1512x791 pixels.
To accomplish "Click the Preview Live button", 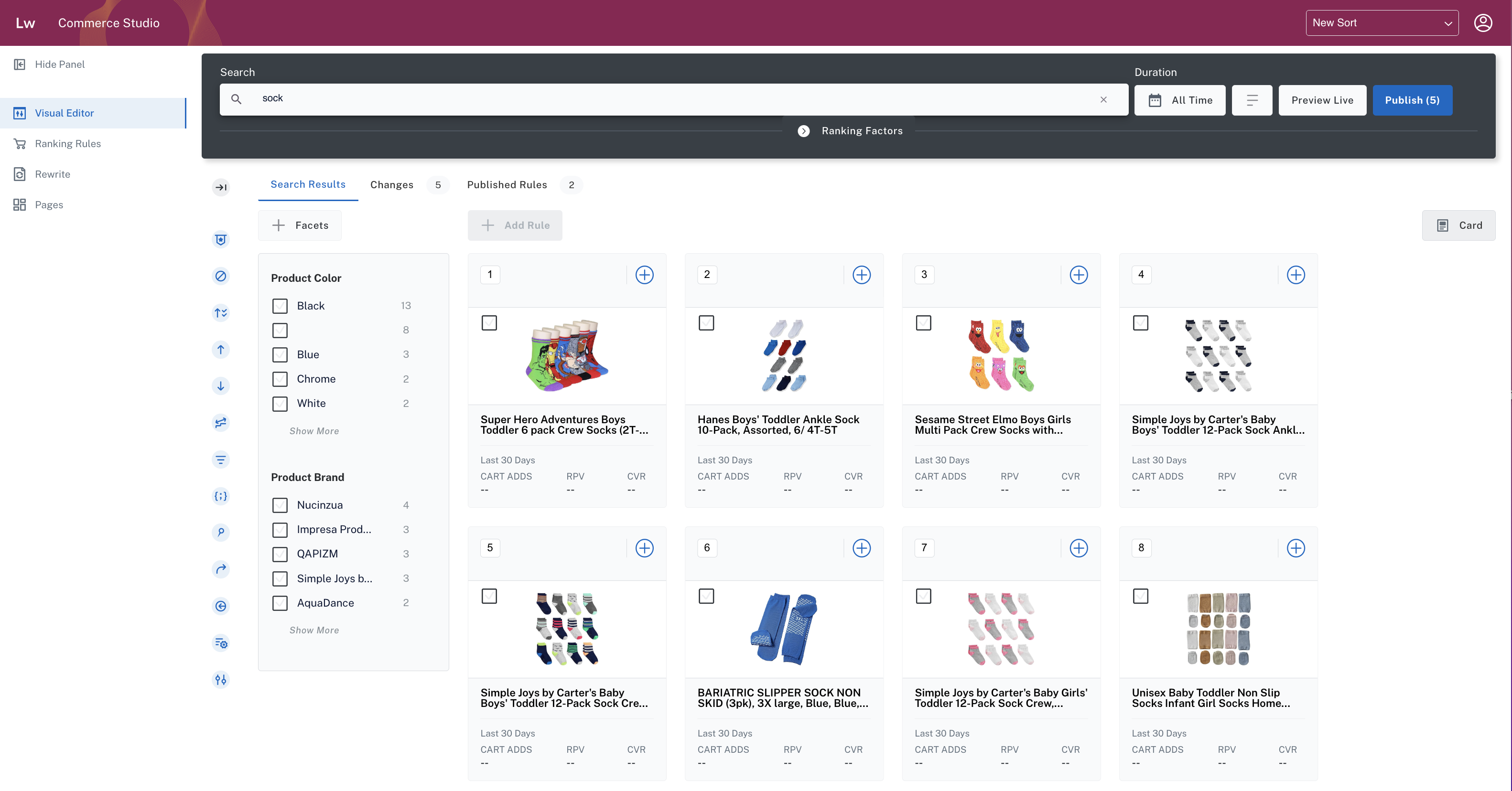I will pyautogui.click(x=1322, y=100).
